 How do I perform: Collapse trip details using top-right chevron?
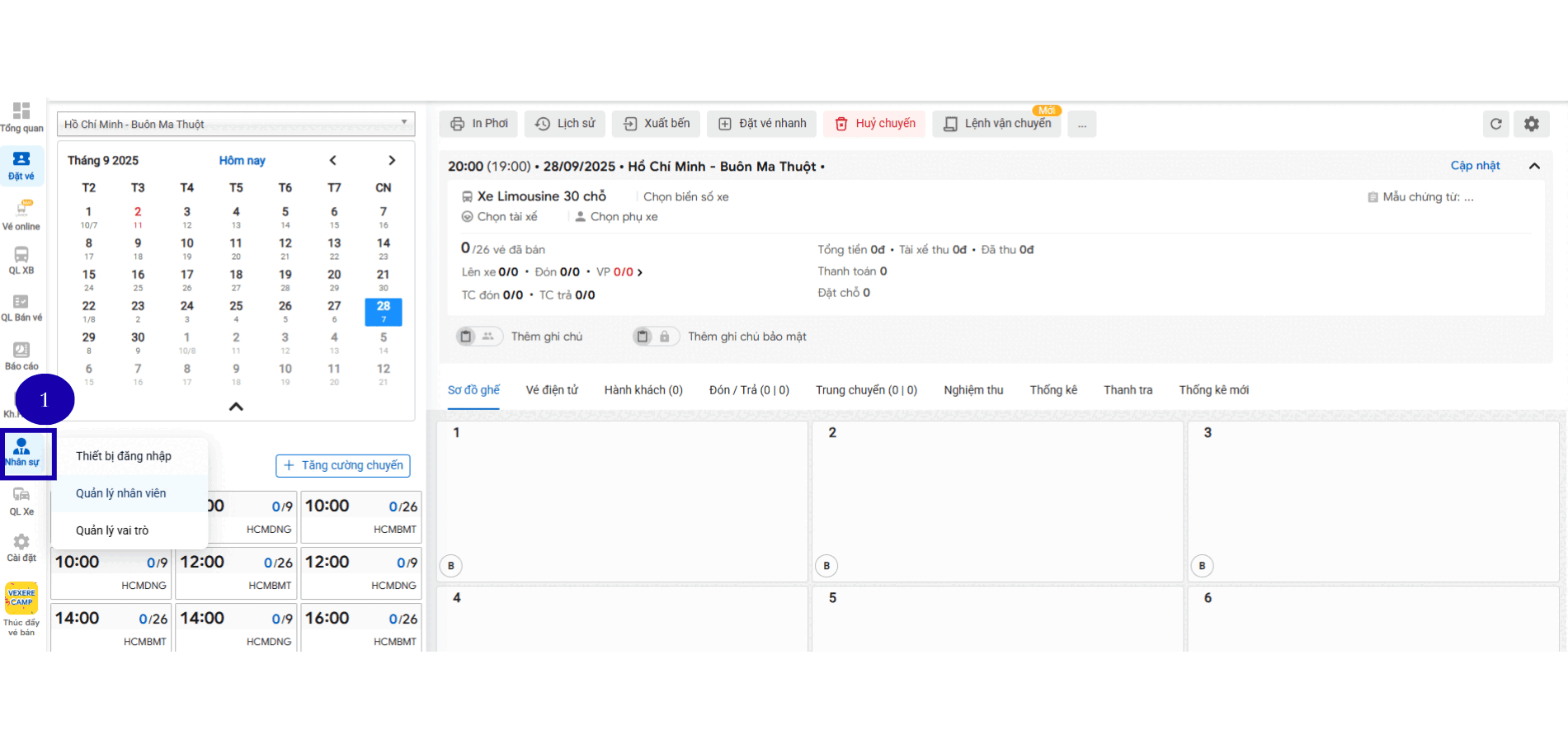click(x=1534, y=166)
